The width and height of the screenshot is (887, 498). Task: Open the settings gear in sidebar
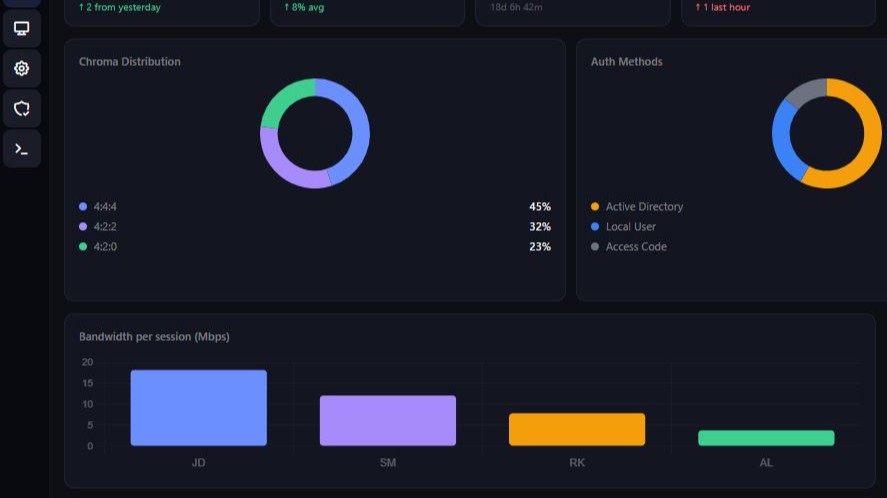(x=21, y=68)
